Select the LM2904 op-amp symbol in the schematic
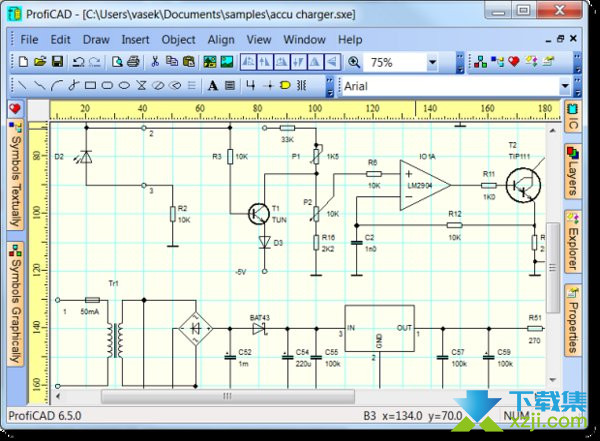 coord(425,185)
